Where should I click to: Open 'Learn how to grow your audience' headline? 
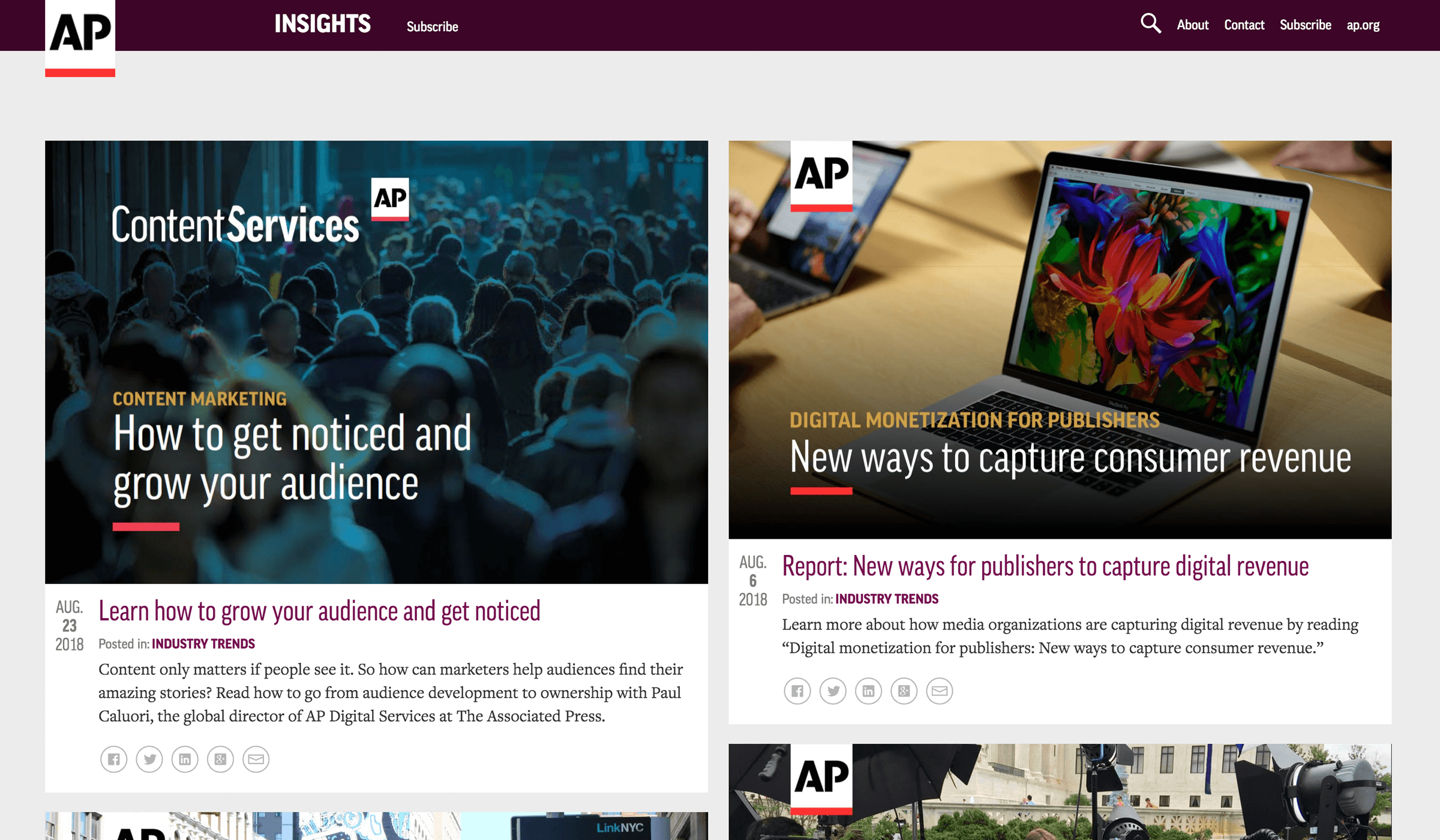[x=319, y=611]
